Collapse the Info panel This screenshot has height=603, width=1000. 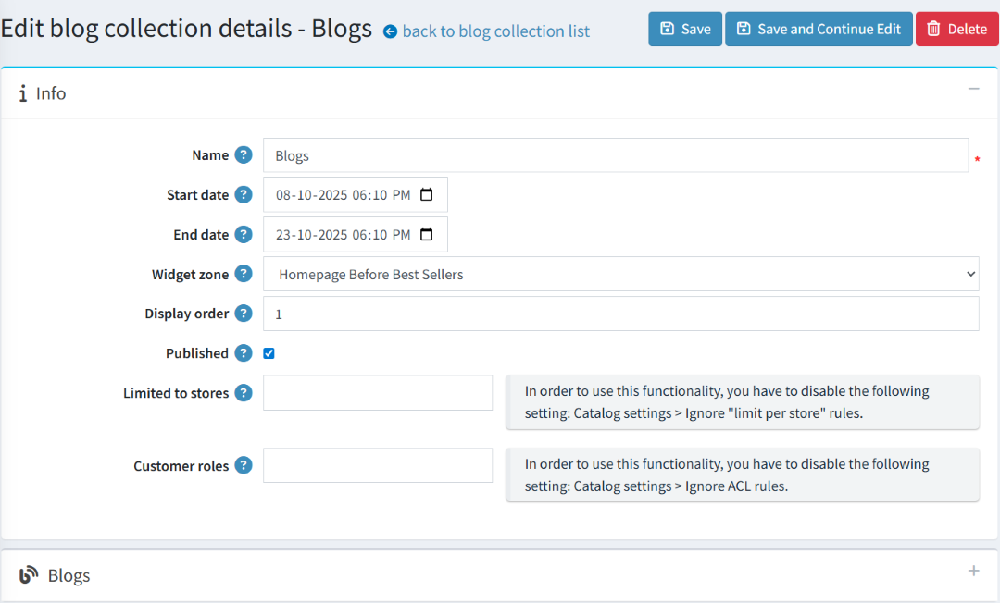[973, 89]
